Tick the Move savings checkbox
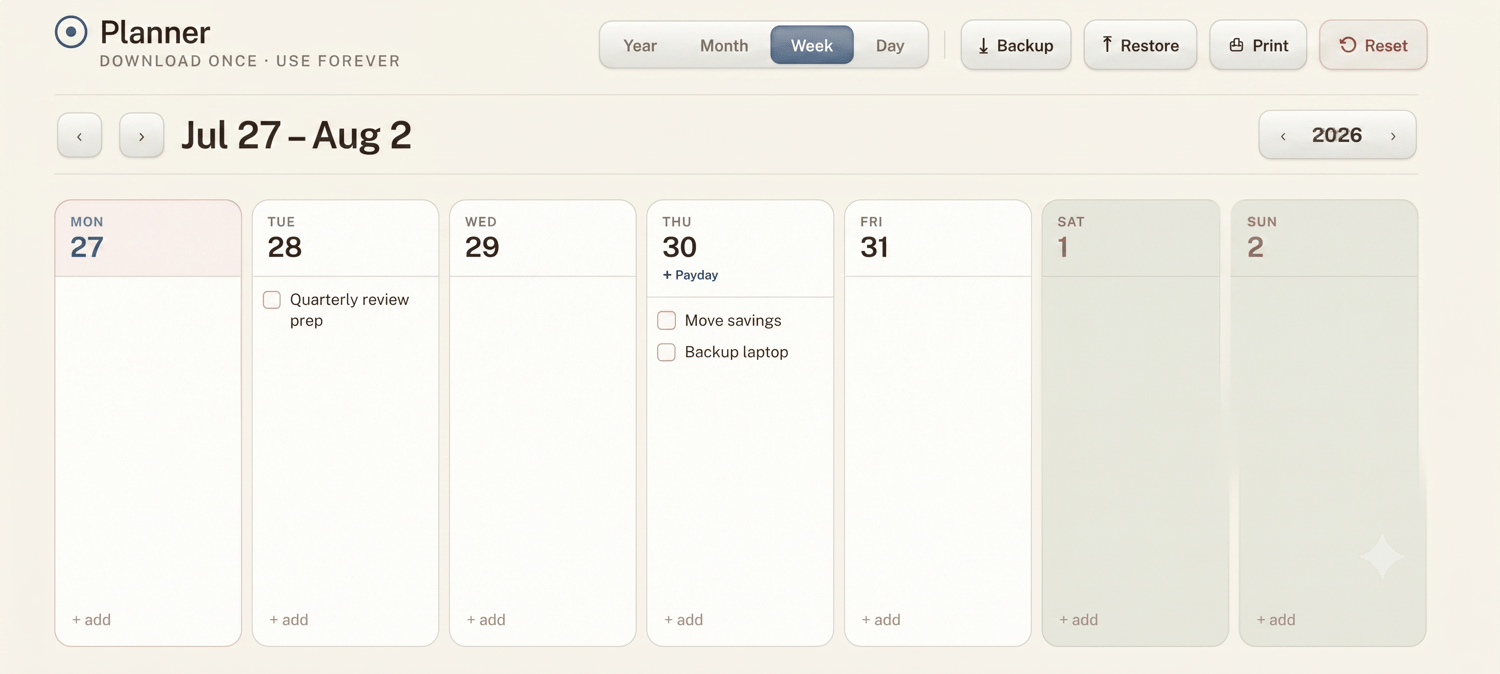The width and height of the screenshot is (1500, 674). click(x=667, y=321)
